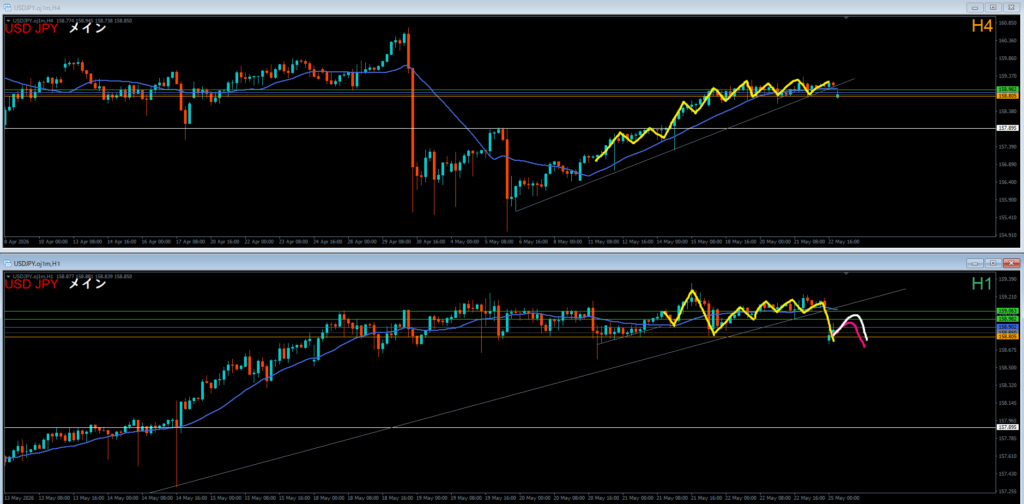This screenshot has width=1024, height=504.
Task: Click the orange H4 timeframe label
Action: coord(982,26)
